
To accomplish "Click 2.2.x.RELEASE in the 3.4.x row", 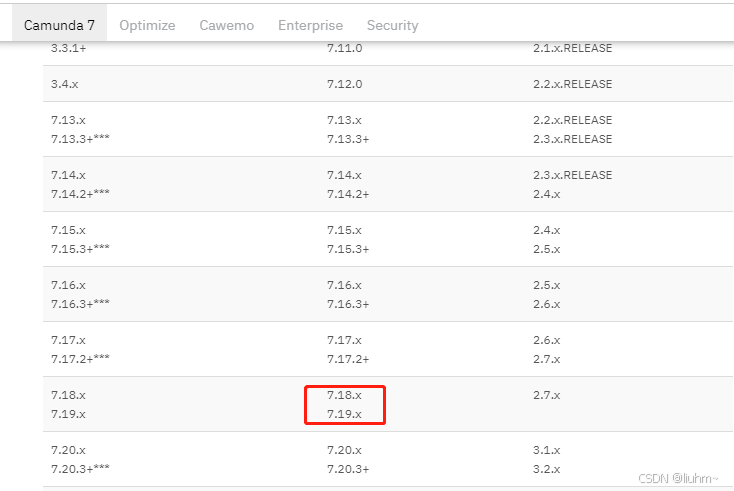I will (573, 84).
